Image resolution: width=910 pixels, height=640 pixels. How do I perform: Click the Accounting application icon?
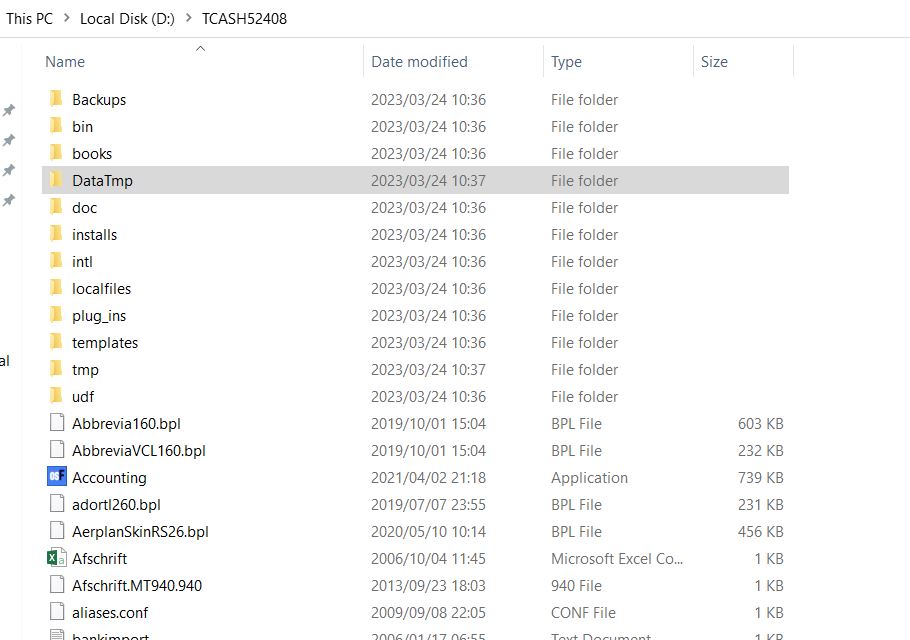[x=57, y=478]
